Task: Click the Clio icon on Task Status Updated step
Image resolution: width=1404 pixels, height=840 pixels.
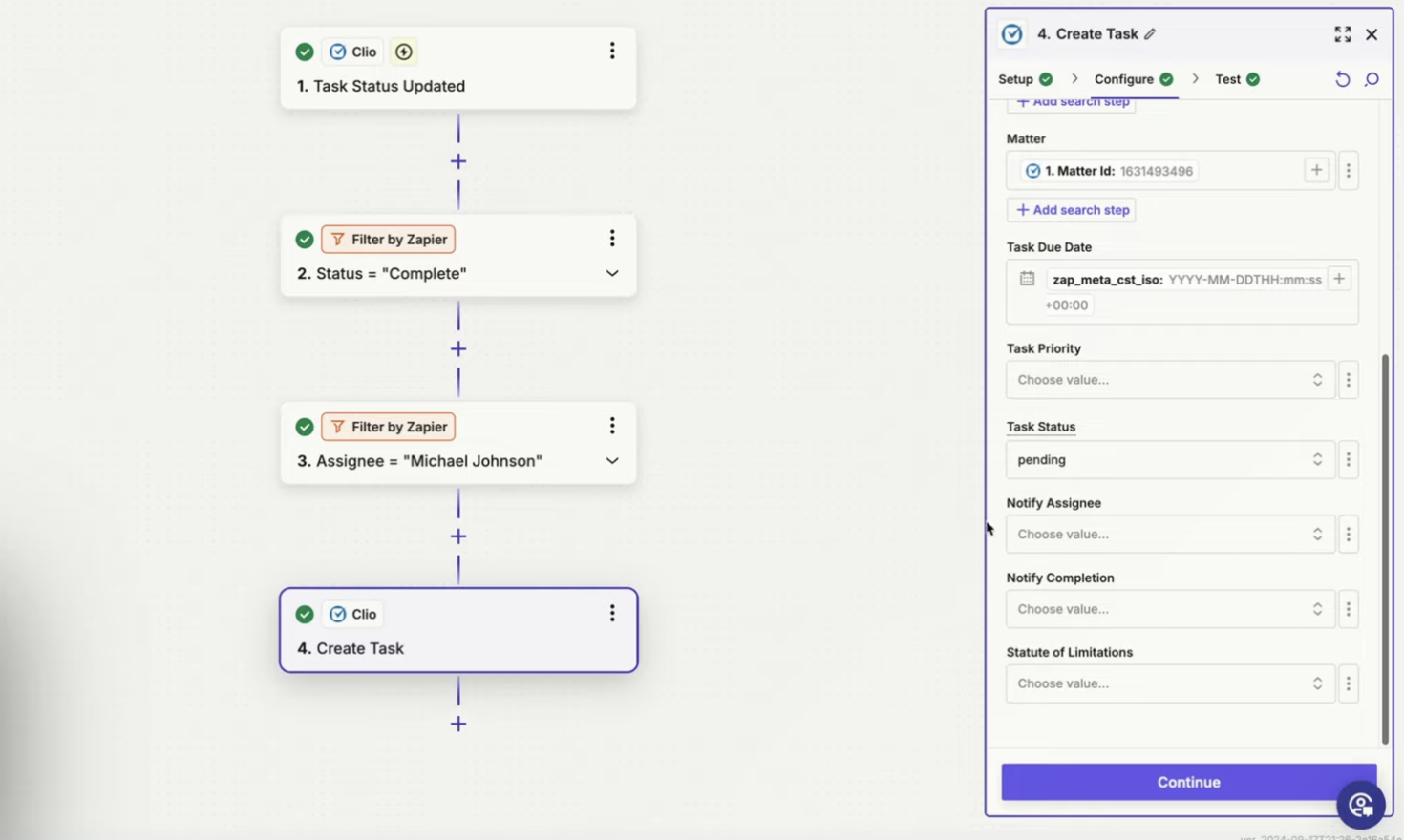Action: pyautogui.click(x=338, y=52)
